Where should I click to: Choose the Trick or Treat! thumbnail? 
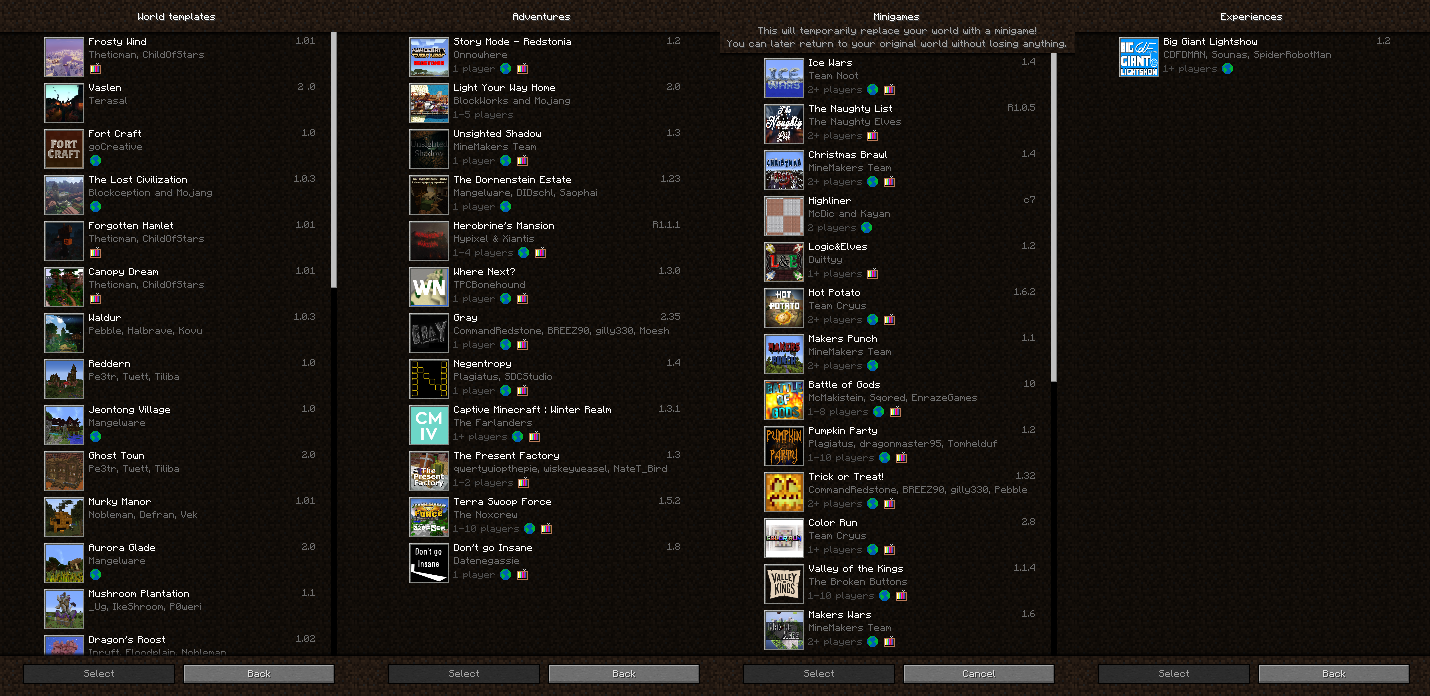coord(784,492)
